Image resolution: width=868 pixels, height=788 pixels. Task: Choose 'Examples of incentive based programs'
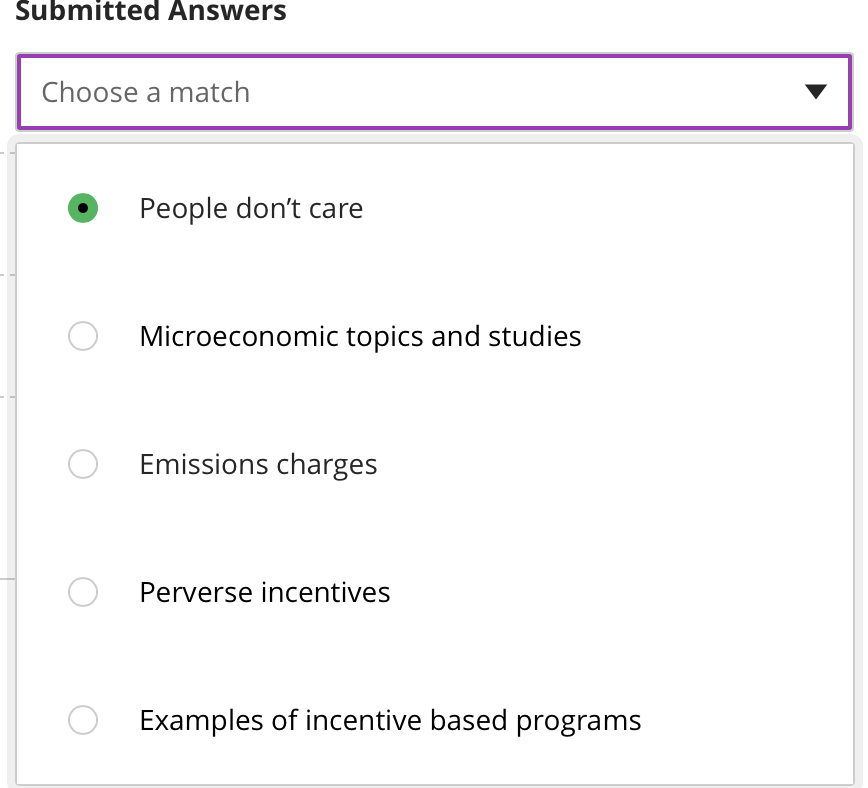(x=83, y=720)
